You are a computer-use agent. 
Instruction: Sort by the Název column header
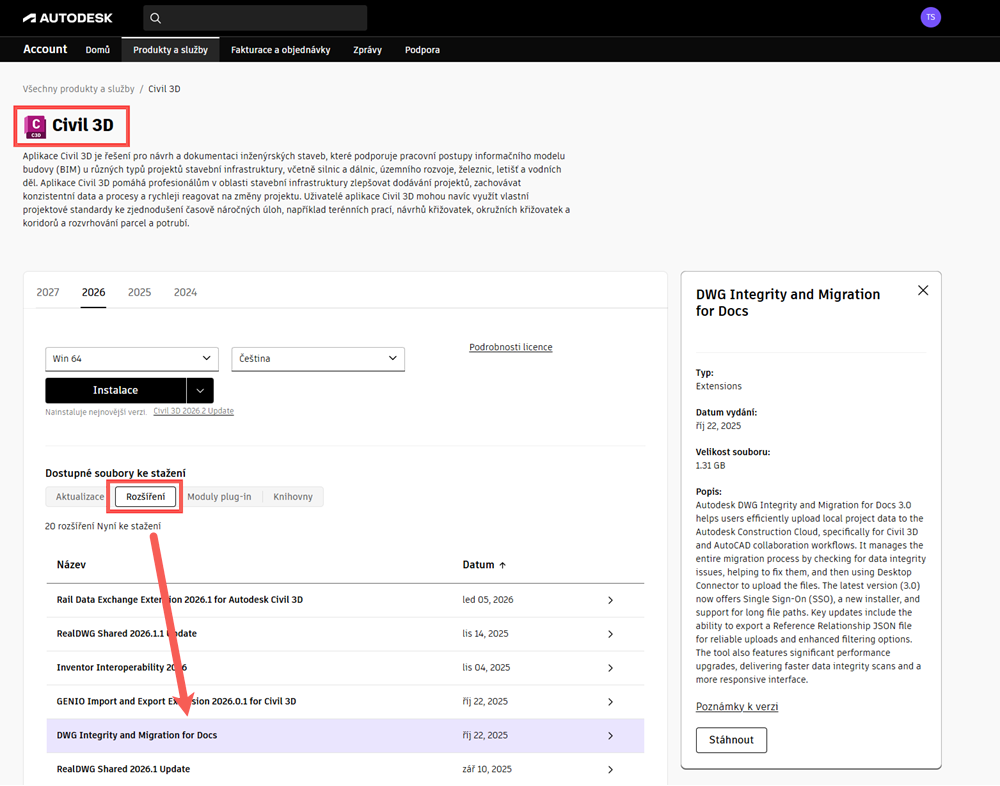71,565
